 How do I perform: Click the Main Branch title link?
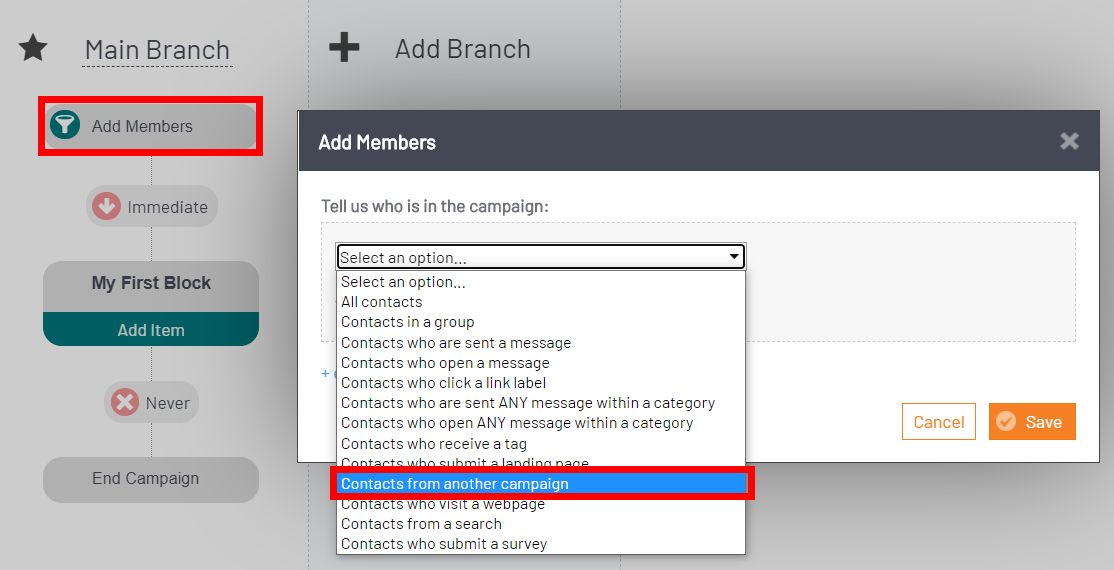[x=157, y=50]
